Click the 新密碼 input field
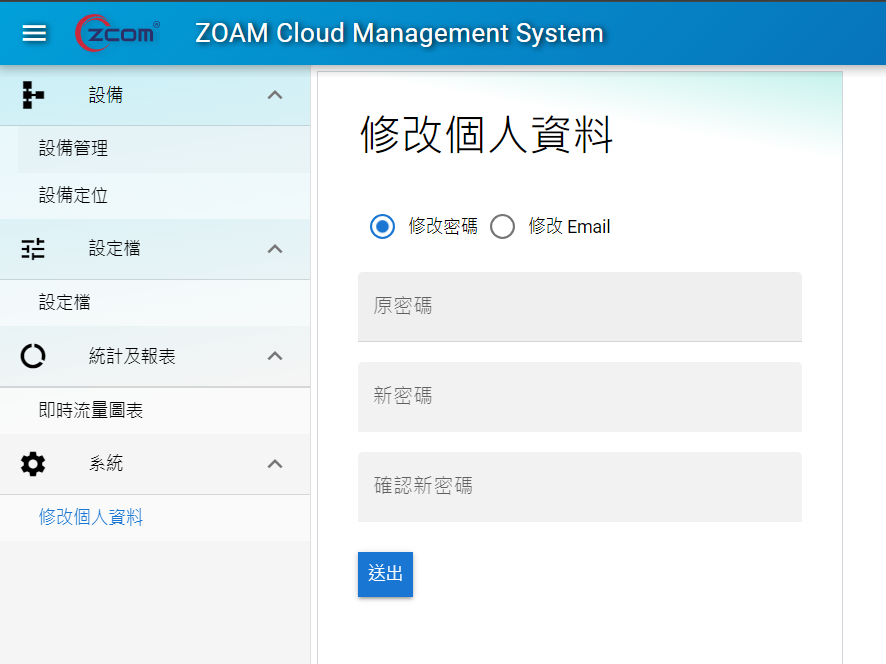This screenshot has height=664, width=886. (x=579, y=396)
